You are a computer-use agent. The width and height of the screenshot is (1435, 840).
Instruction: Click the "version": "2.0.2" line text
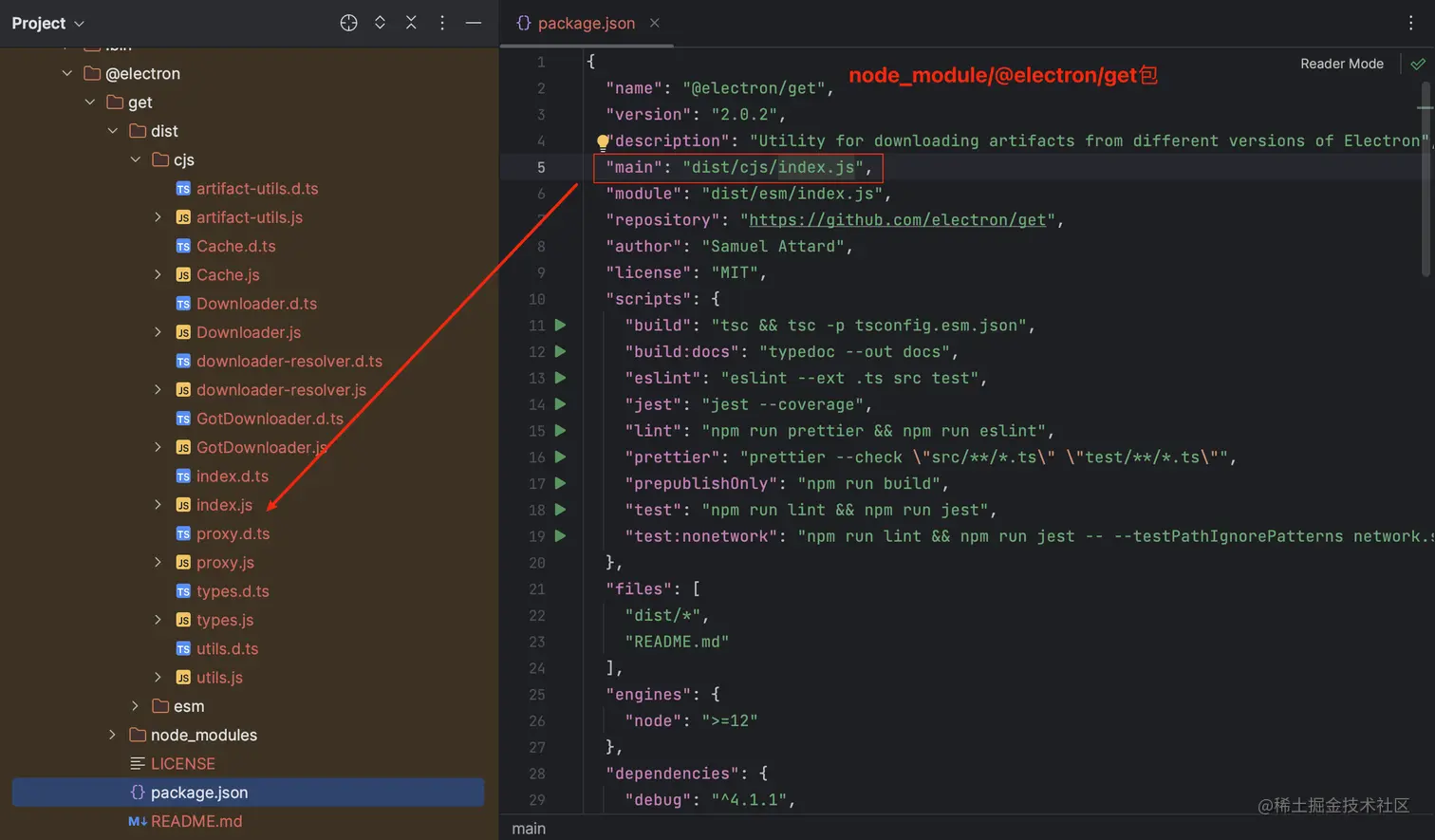coord(696,115)
